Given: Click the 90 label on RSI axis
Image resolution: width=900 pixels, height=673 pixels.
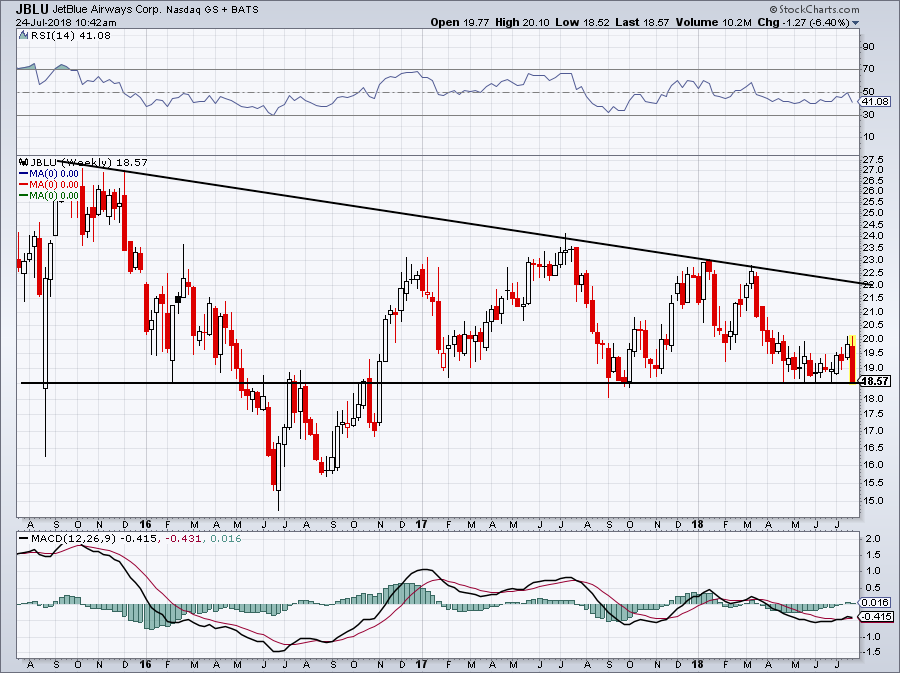Looking at the screenshot, I should (868, 47).
